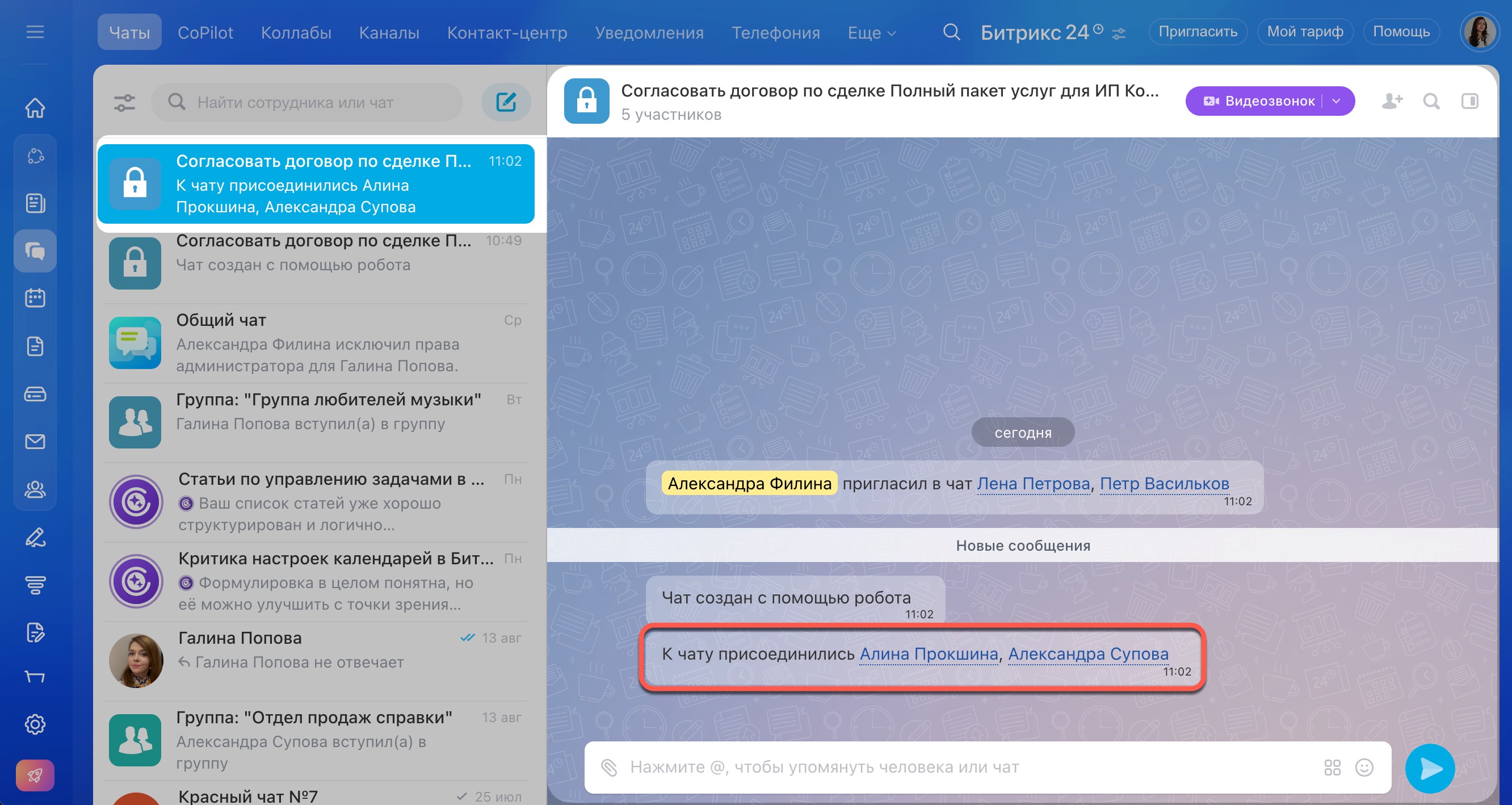The width and height of the screenshot is (1512, 805).
Task: Open the CRM funnel icon in the sidebar
Action: (x=35, y=585)
